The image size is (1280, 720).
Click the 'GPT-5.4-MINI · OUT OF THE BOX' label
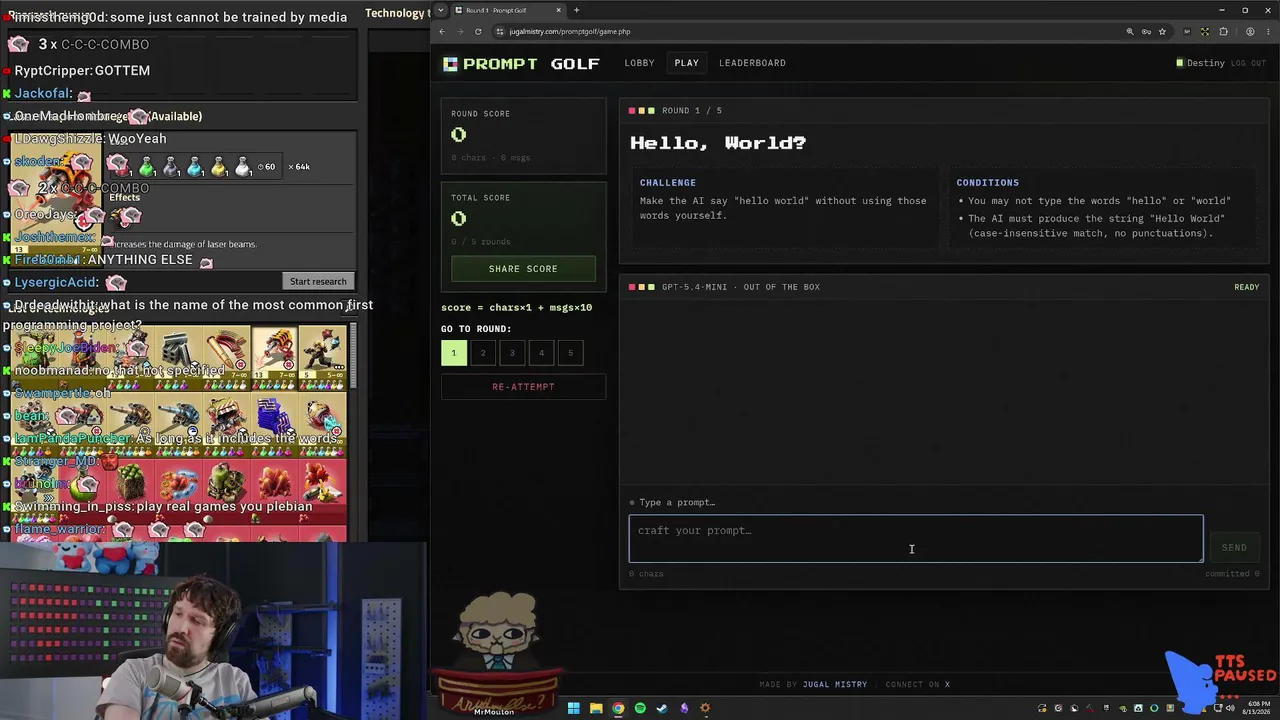click(740, 287)
